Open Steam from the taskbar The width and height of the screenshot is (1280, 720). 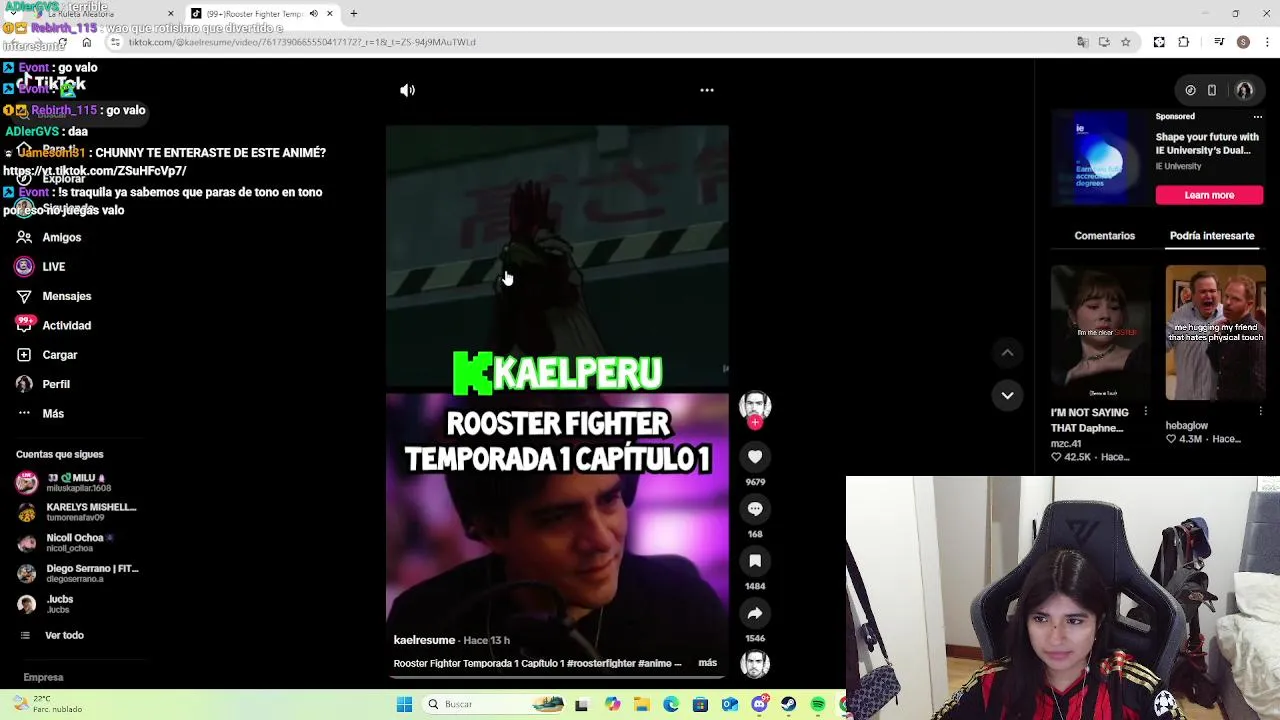coord(788,705)
